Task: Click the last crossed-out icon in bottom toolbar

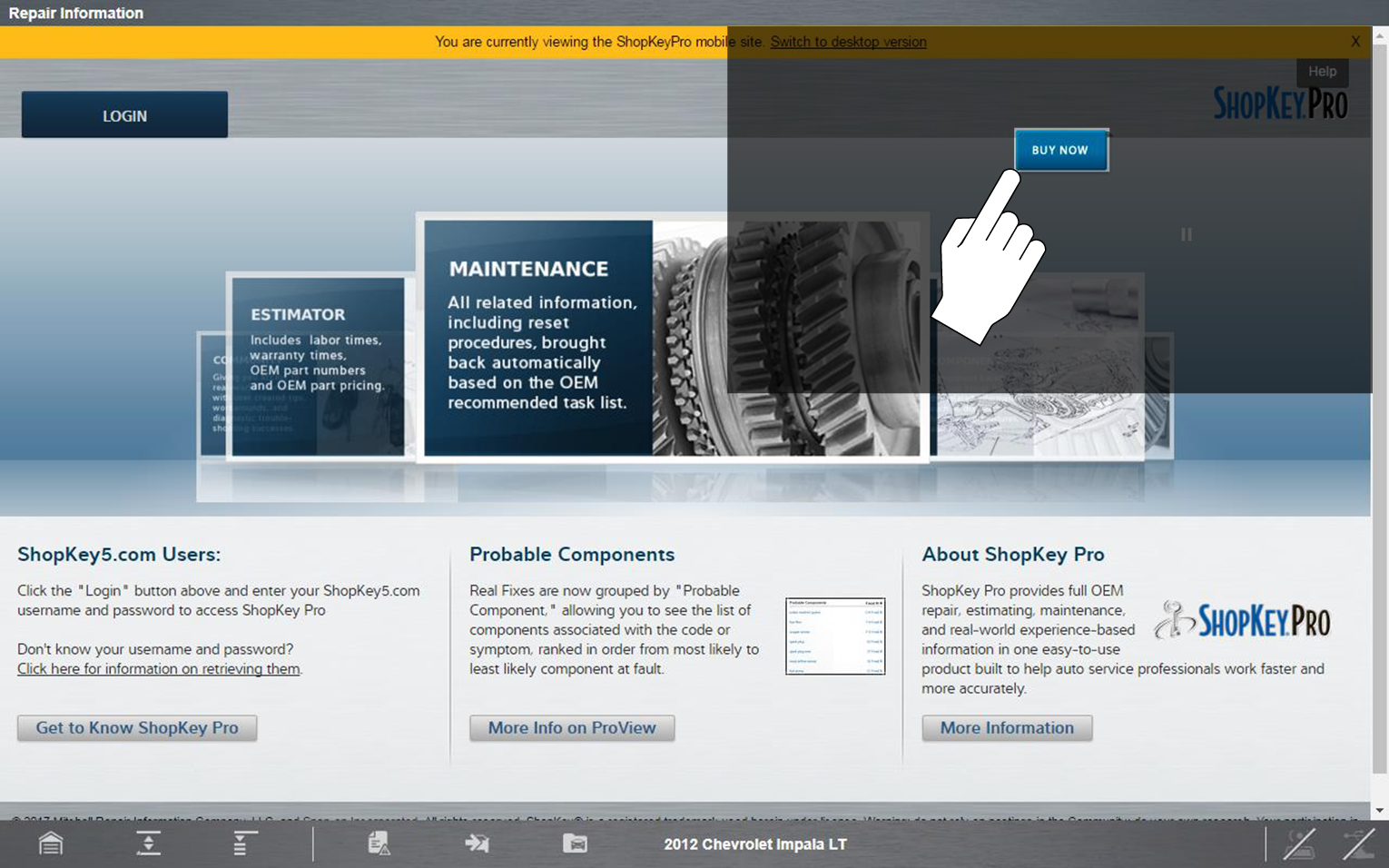Action: [1358, 843]
